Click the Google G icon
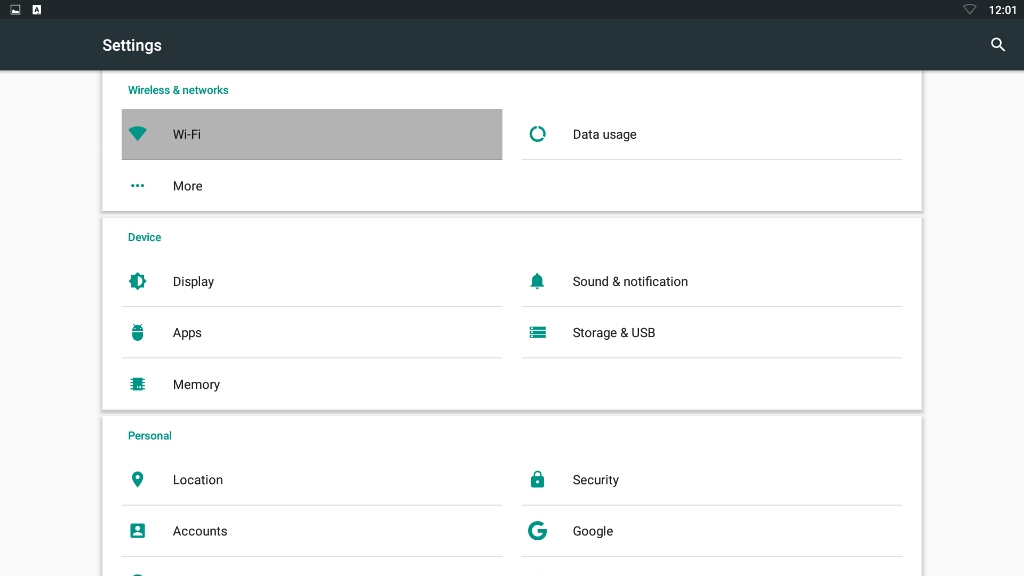The width and height of the screenshot is (1024, 576). [x=537, y=531]
